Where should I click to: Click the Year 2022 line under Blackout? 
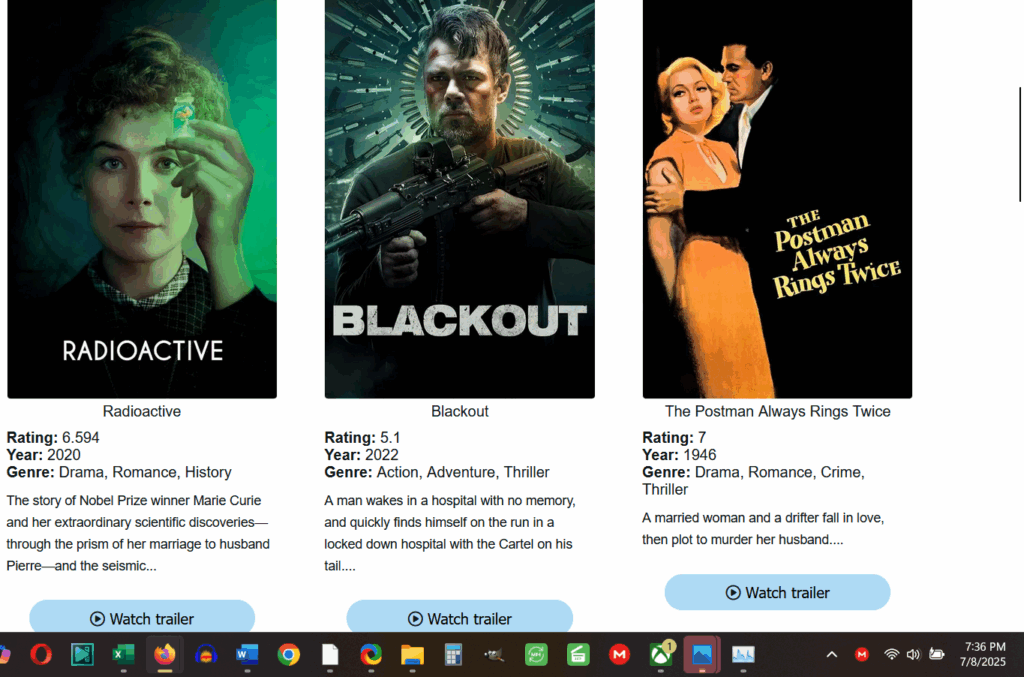tap(361, 455)
